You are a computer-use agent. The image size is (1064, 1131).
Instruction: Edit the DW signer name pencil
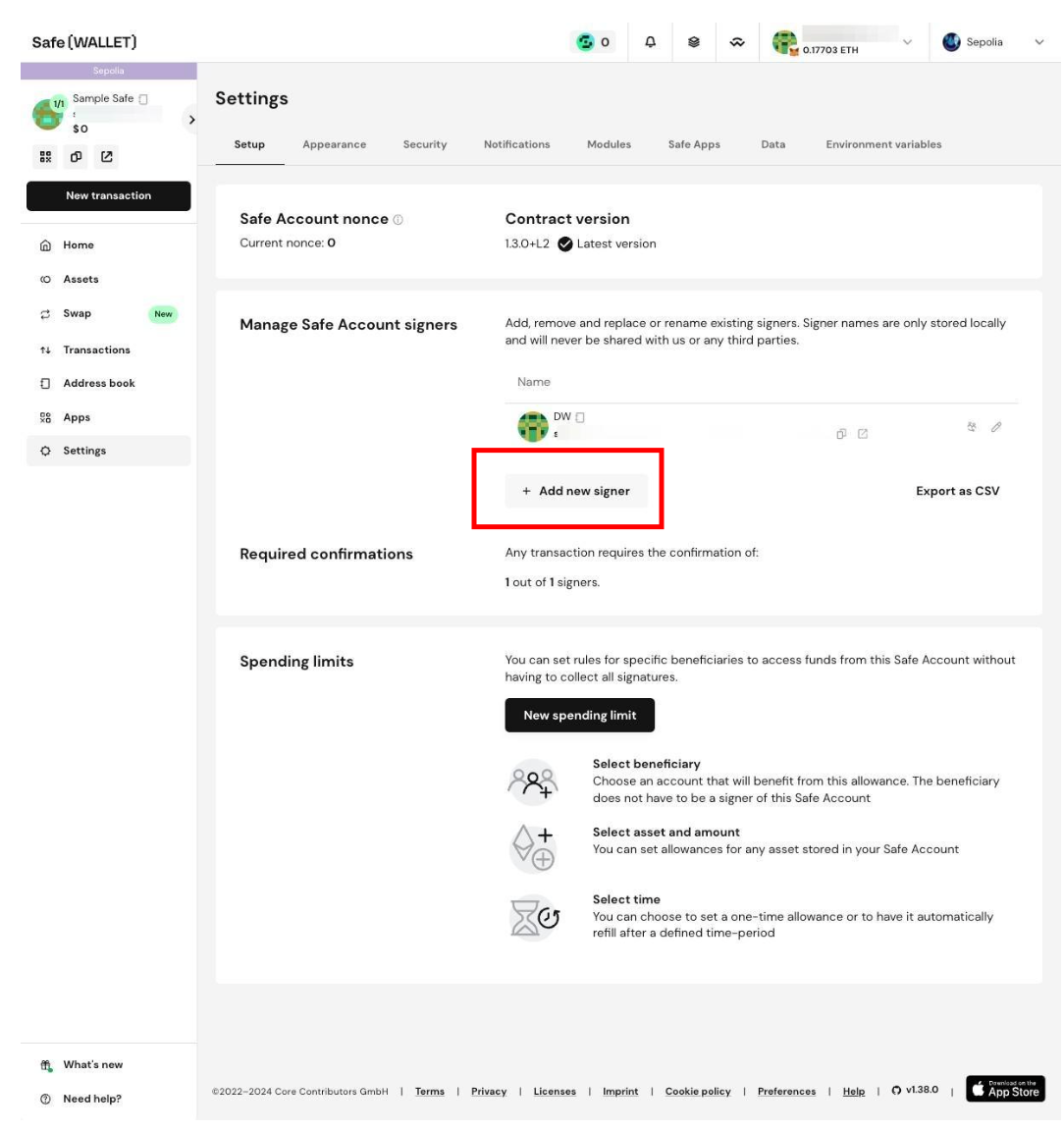996,427
